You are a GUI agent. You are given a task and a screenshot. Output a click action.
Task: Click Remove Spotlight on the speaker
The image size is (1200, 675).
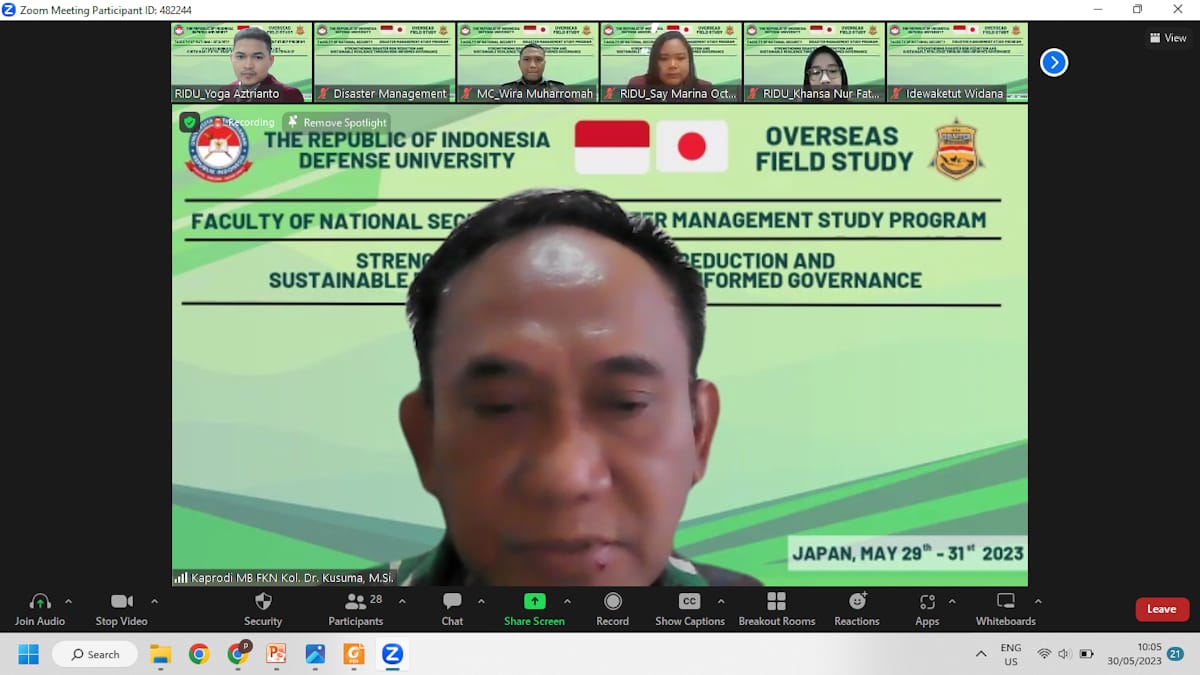[337, 122]
